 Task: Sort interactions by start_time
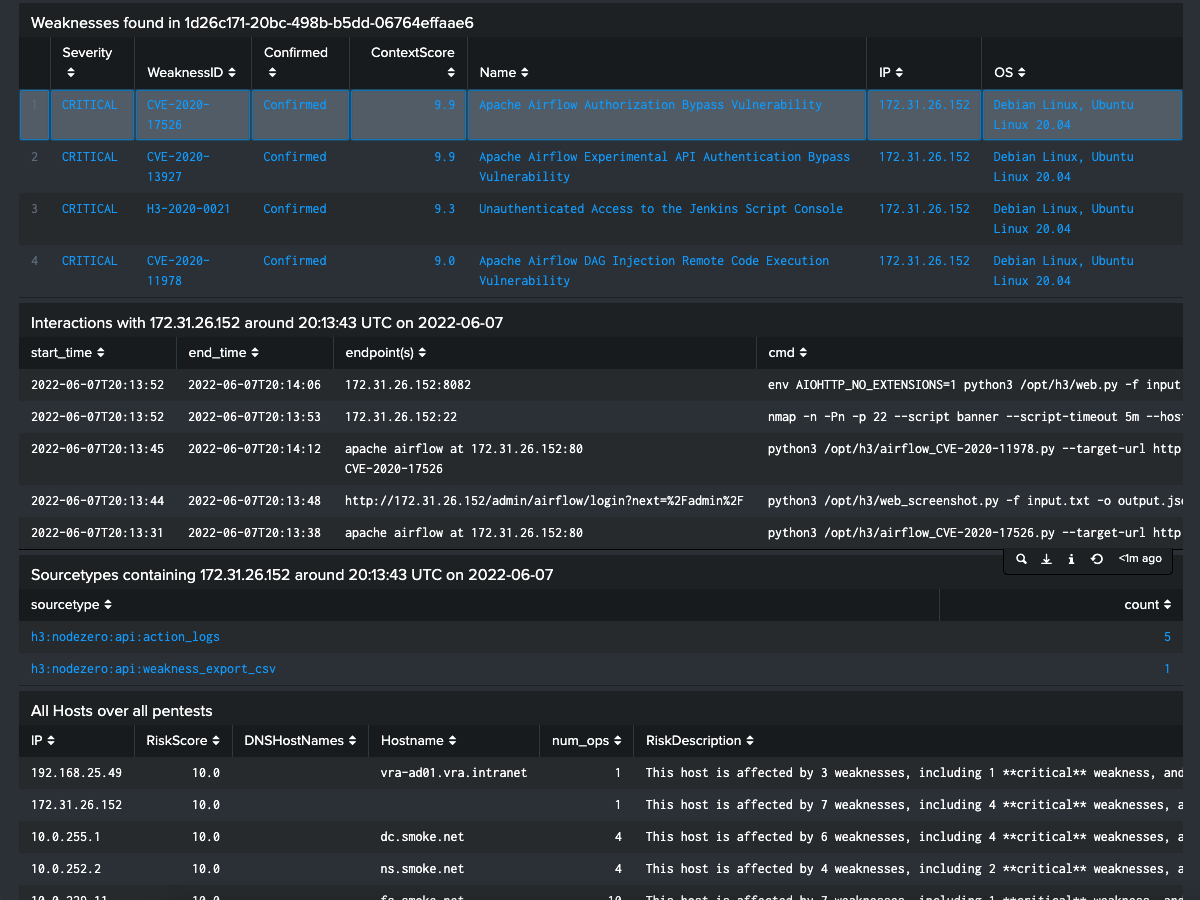(68, 353)
